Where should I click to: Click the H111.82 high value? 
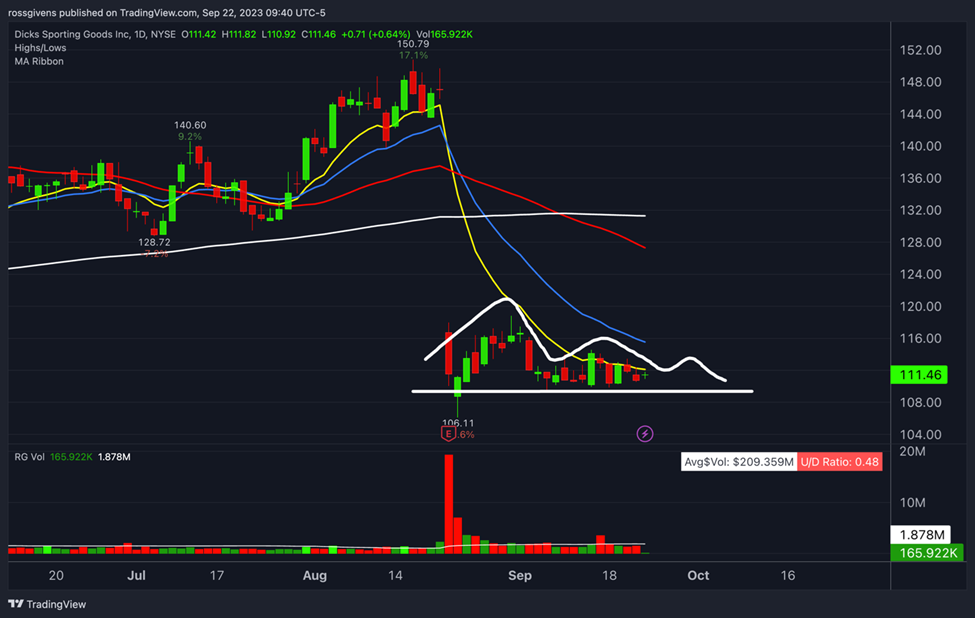pos(239,34)
